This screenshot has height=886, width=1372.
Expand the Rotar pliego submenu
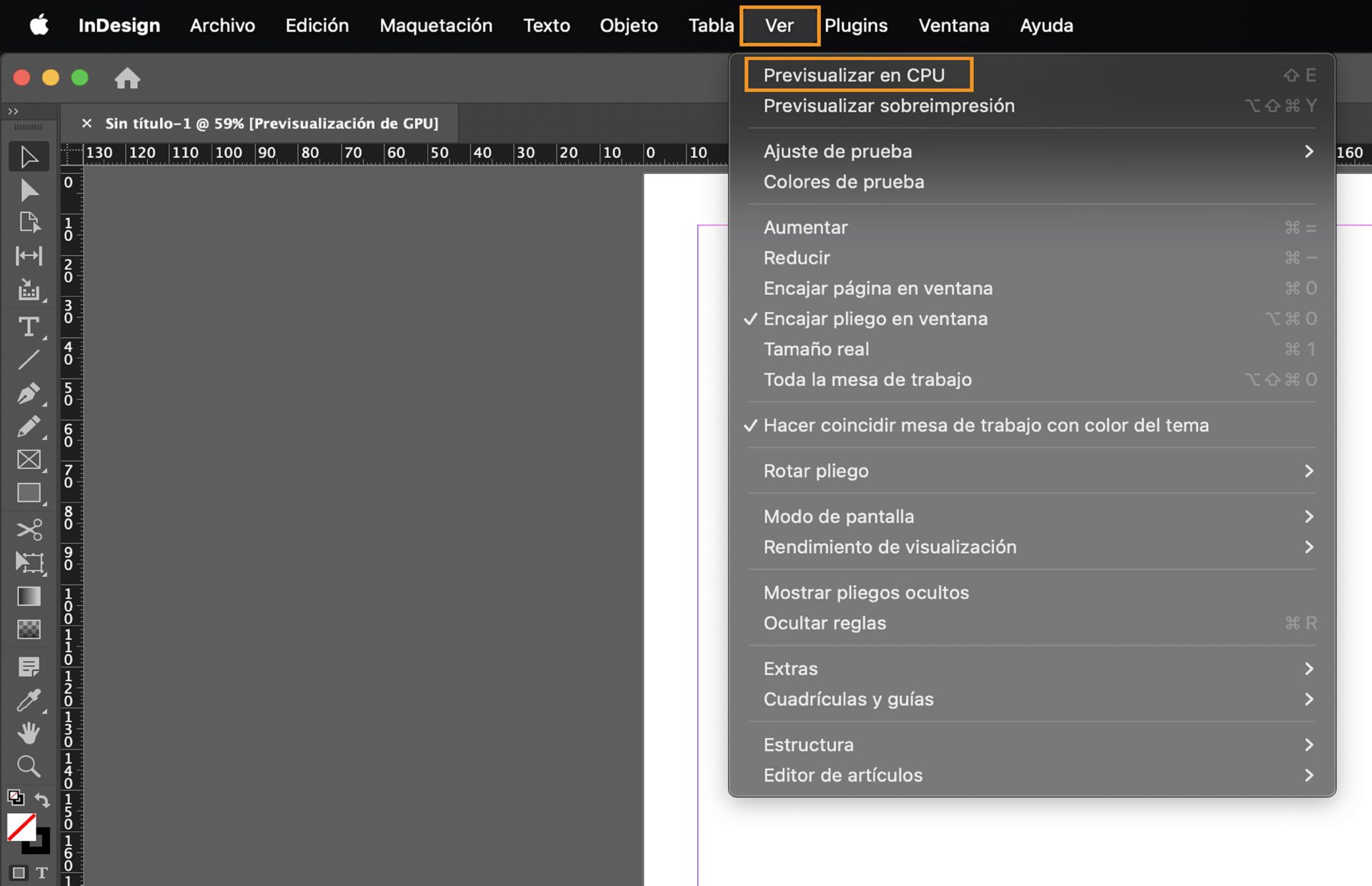click(x=816, y=470)
